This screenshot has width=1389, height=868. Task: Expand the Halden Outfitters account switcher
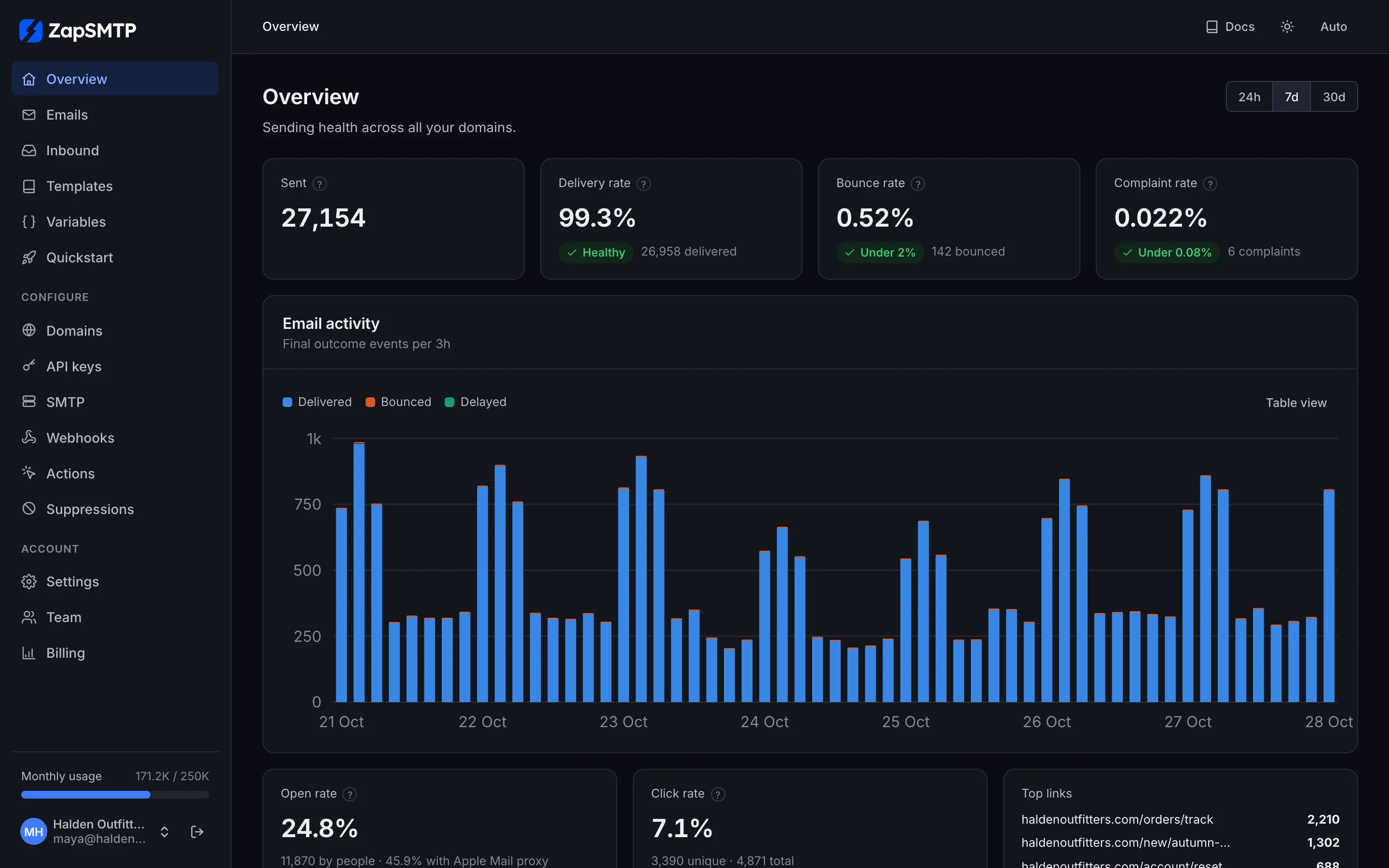point(164,832)
